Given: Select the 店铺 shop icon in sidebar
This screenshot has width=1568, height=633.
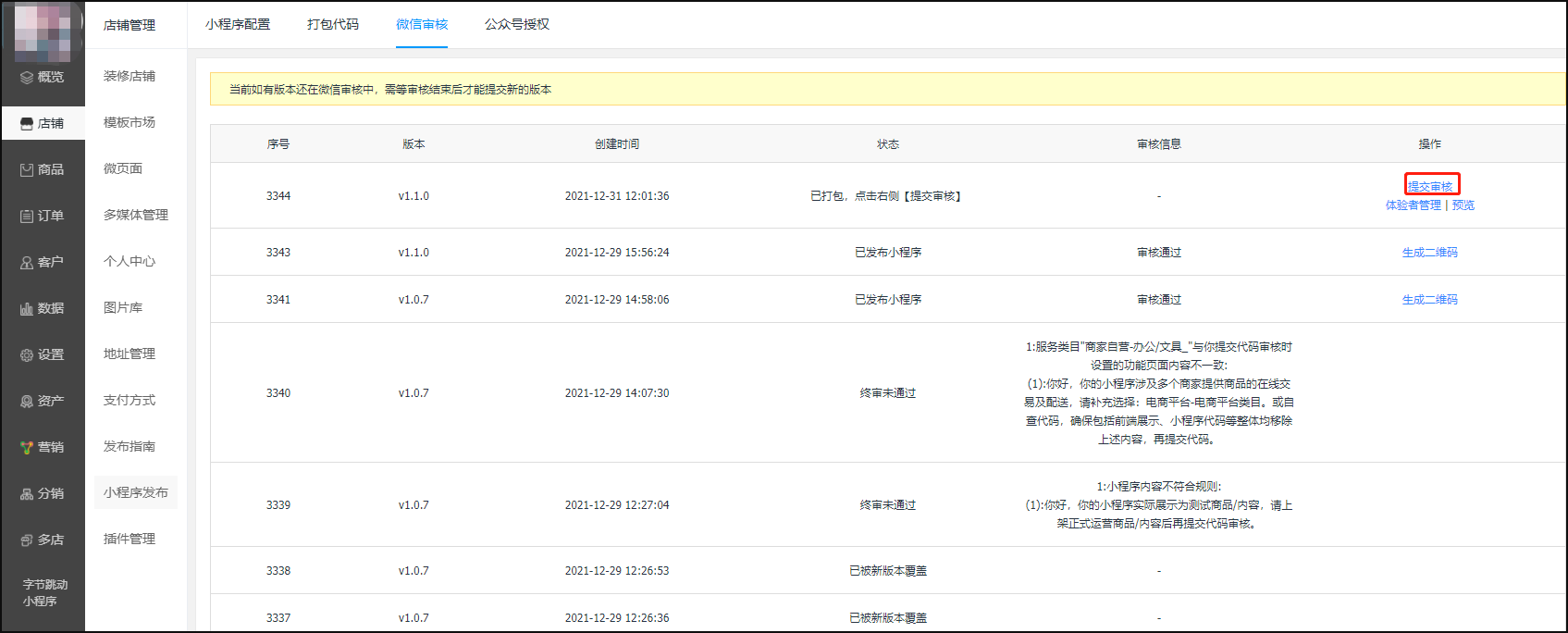Looking at the screenshot, I should 27,124.
